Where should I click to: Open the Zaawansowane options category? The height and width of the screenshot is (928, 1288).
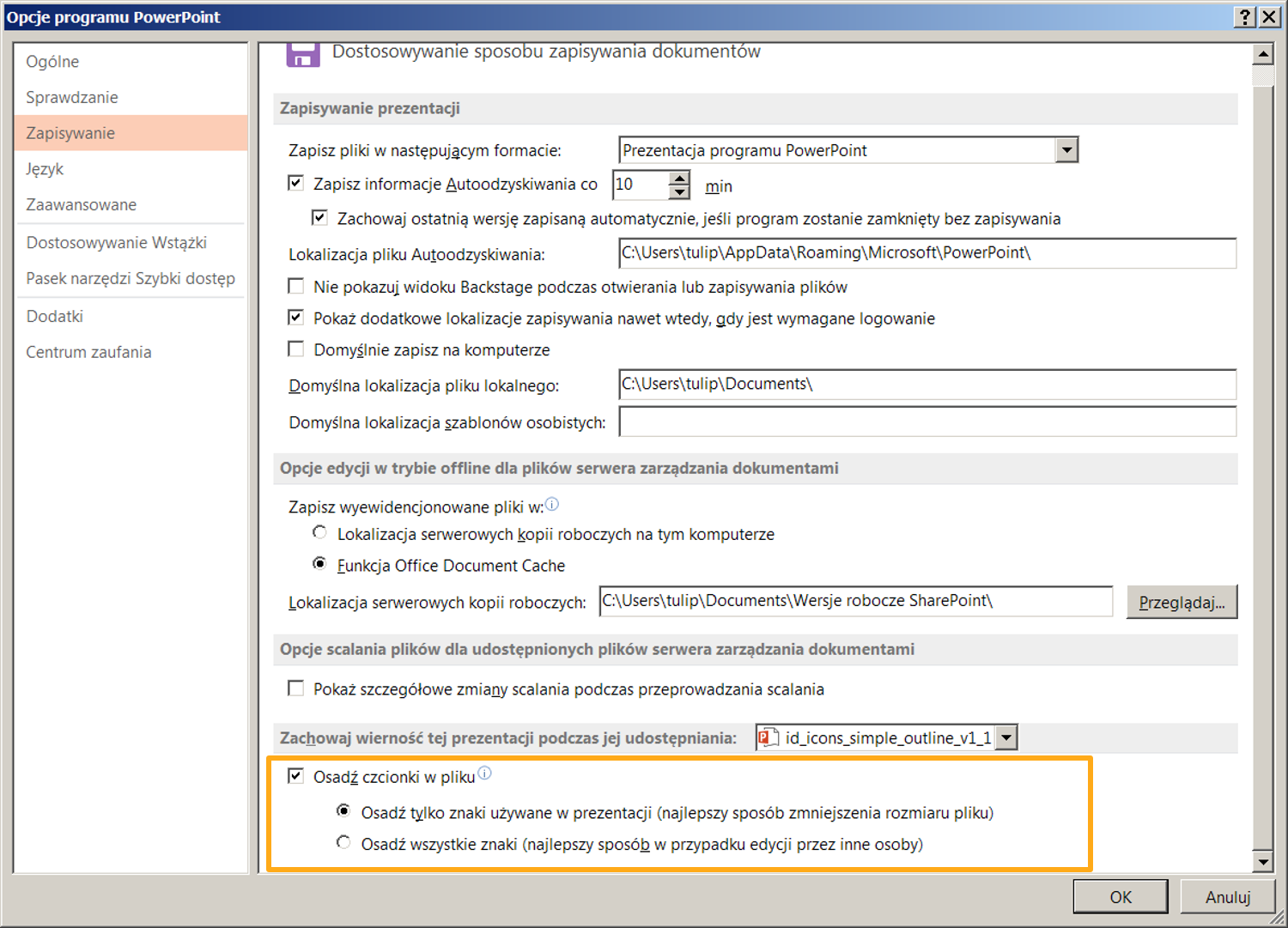point(82,205)
